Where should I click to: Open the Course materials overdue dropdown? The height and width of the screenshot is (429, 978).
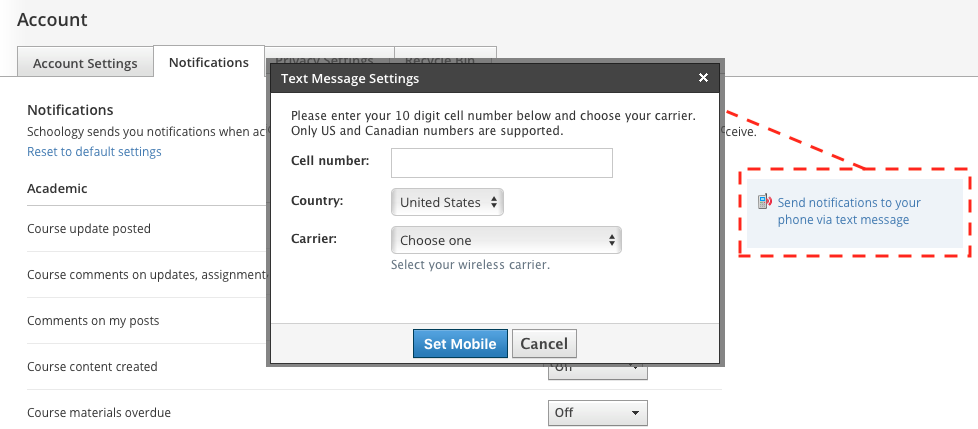coord(598,412)
